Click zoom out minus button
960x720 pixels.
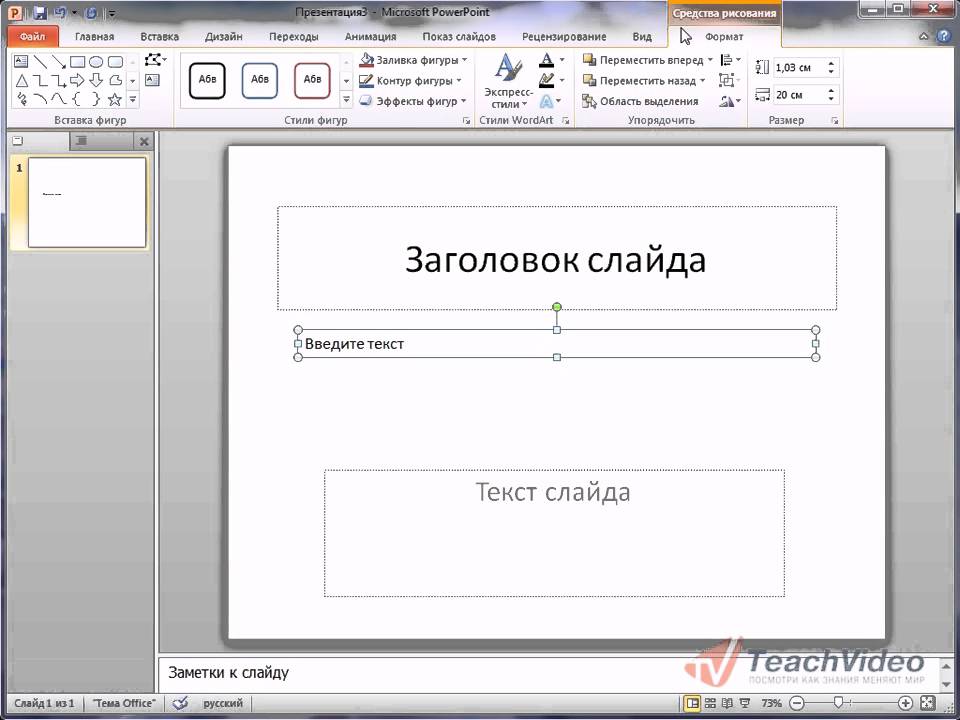[797, 703]
